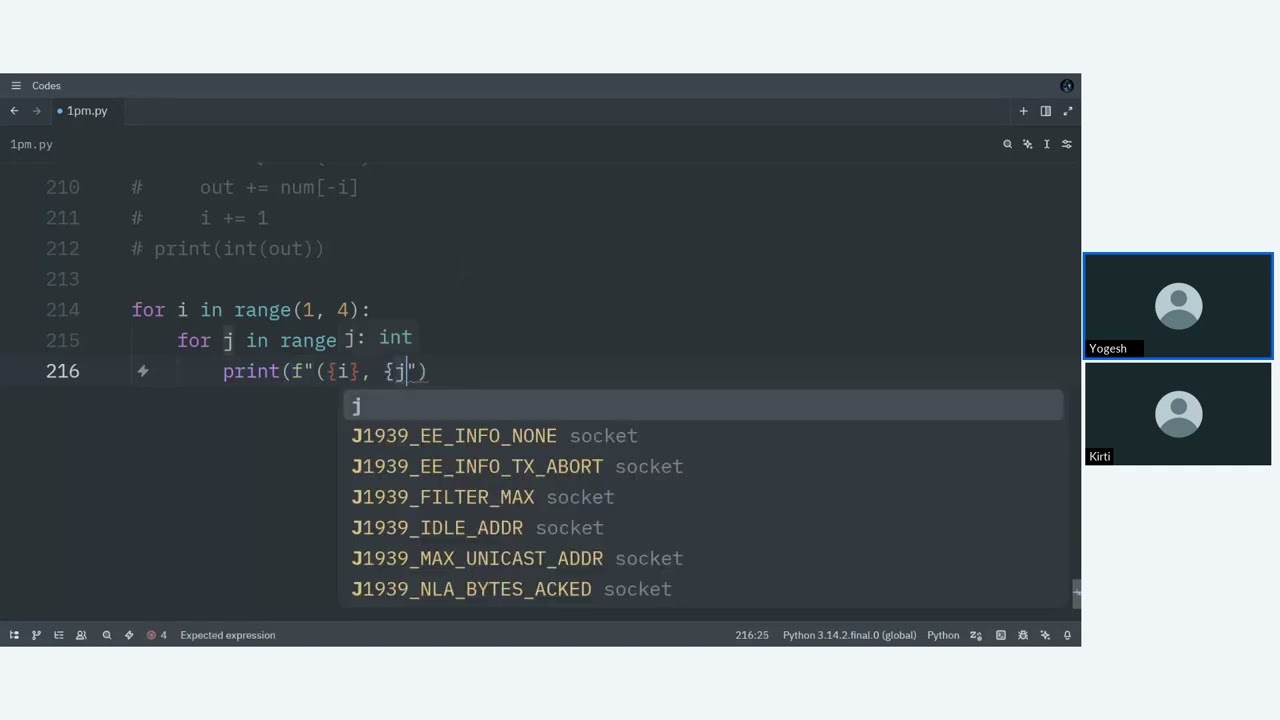Open the user avatar menu
Screen dimensions: 1280x720
pos(1067,86)
